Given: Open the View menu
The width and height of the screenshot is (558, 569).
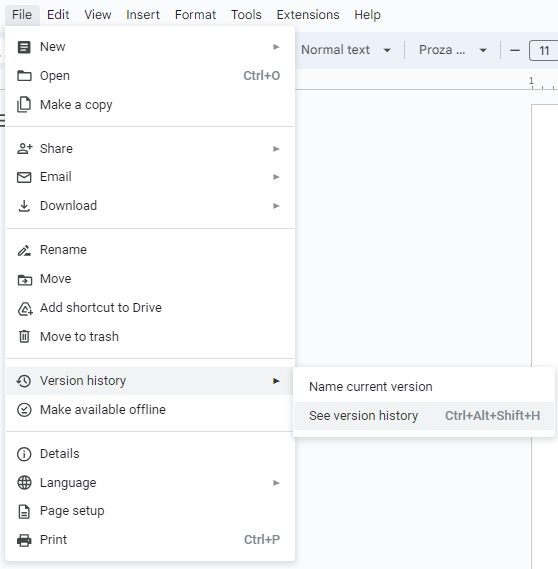Looking at the screenshot, I should (x=98, y=15).
